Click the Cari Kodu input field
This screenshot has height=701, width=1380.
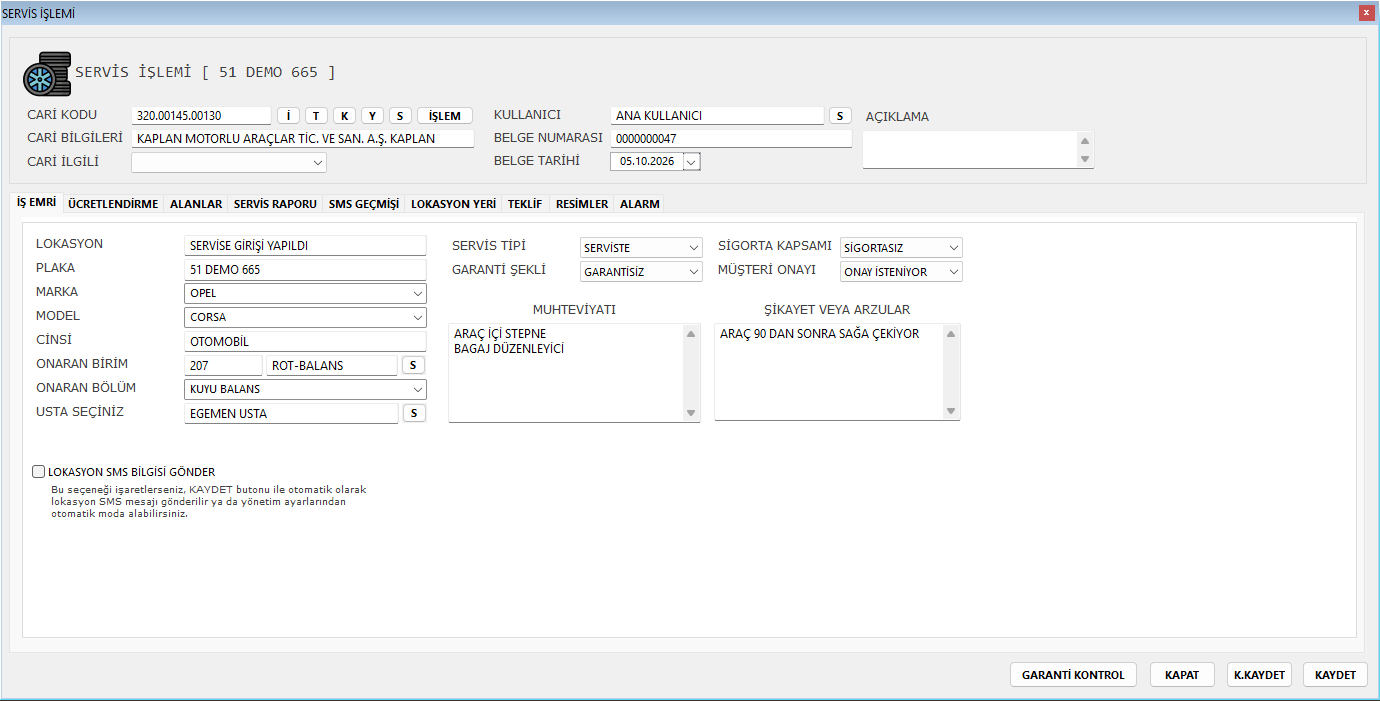[201, 116]
